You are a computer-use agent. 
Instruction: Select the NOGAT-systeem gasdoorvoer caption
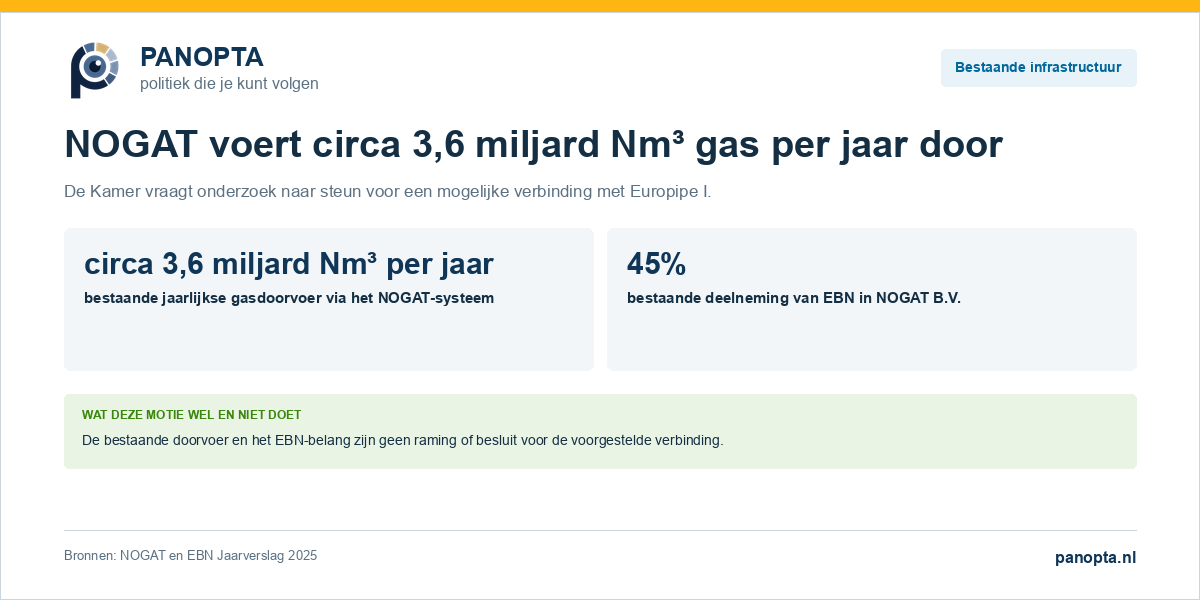click(x=289, y=298)
